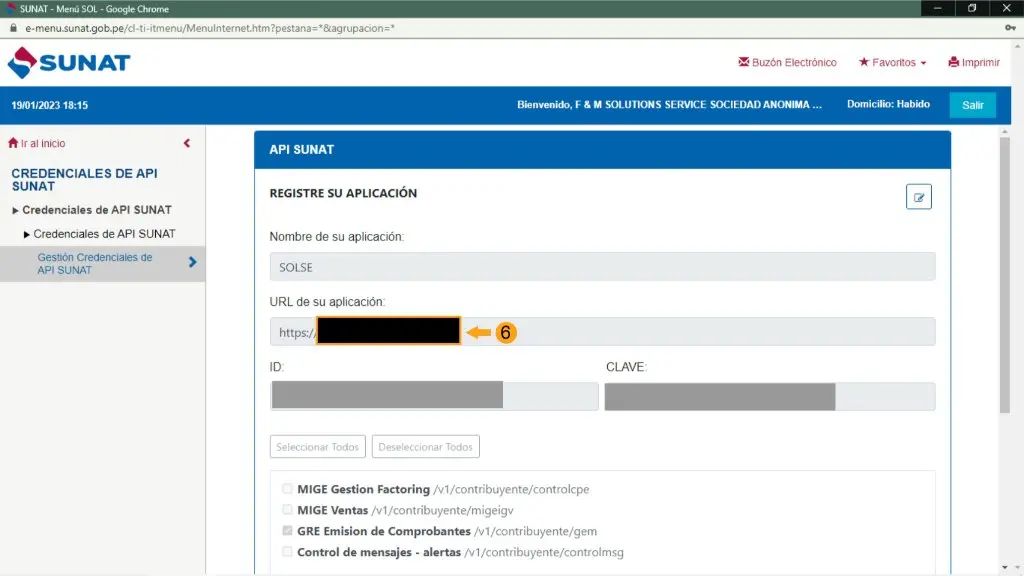The width and height of the screenshot is (1024, 576).
Task: Click the Imprimir print link
Action: click(x=974, y=62)
